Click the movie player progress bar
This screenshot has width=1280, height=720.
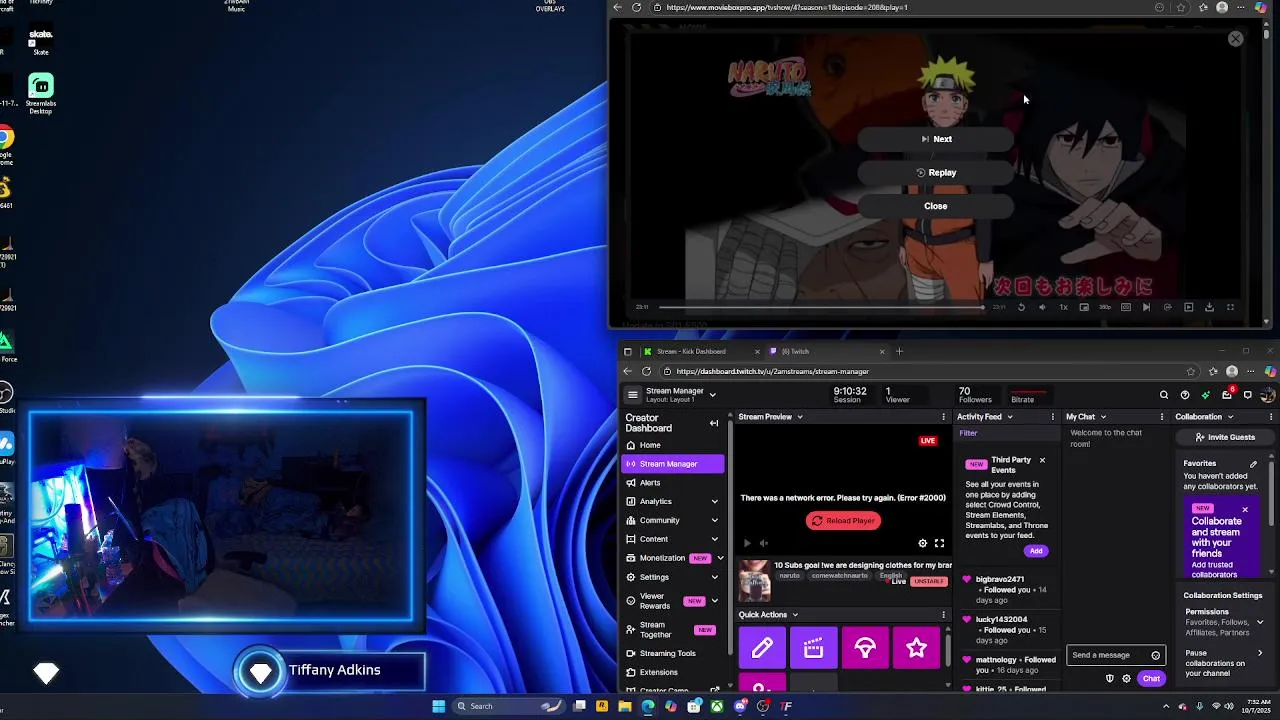click(822, 307)
